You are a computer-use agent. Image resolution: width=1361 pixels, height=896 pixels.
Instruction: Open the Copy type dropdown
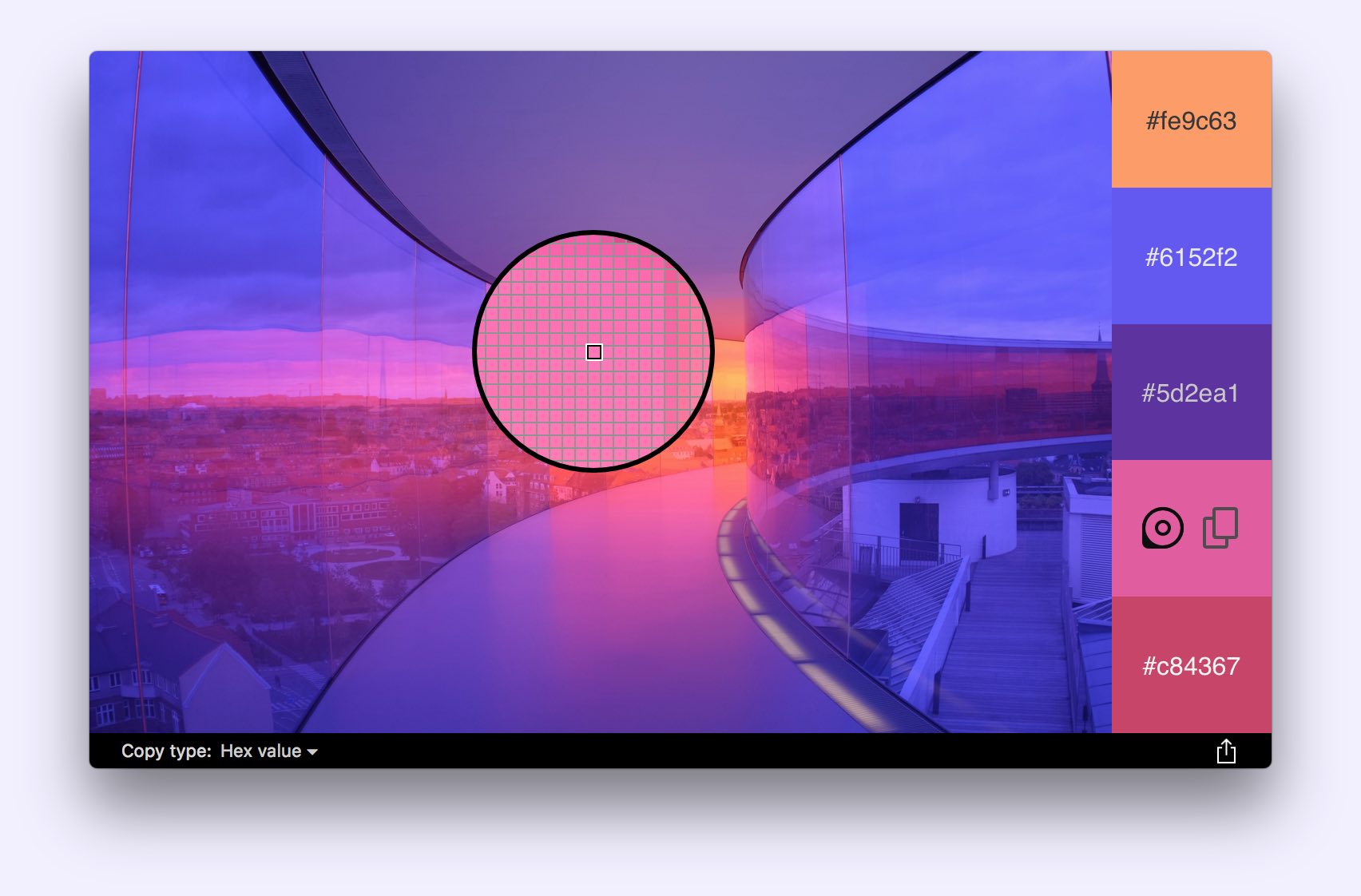click(268, 751)
